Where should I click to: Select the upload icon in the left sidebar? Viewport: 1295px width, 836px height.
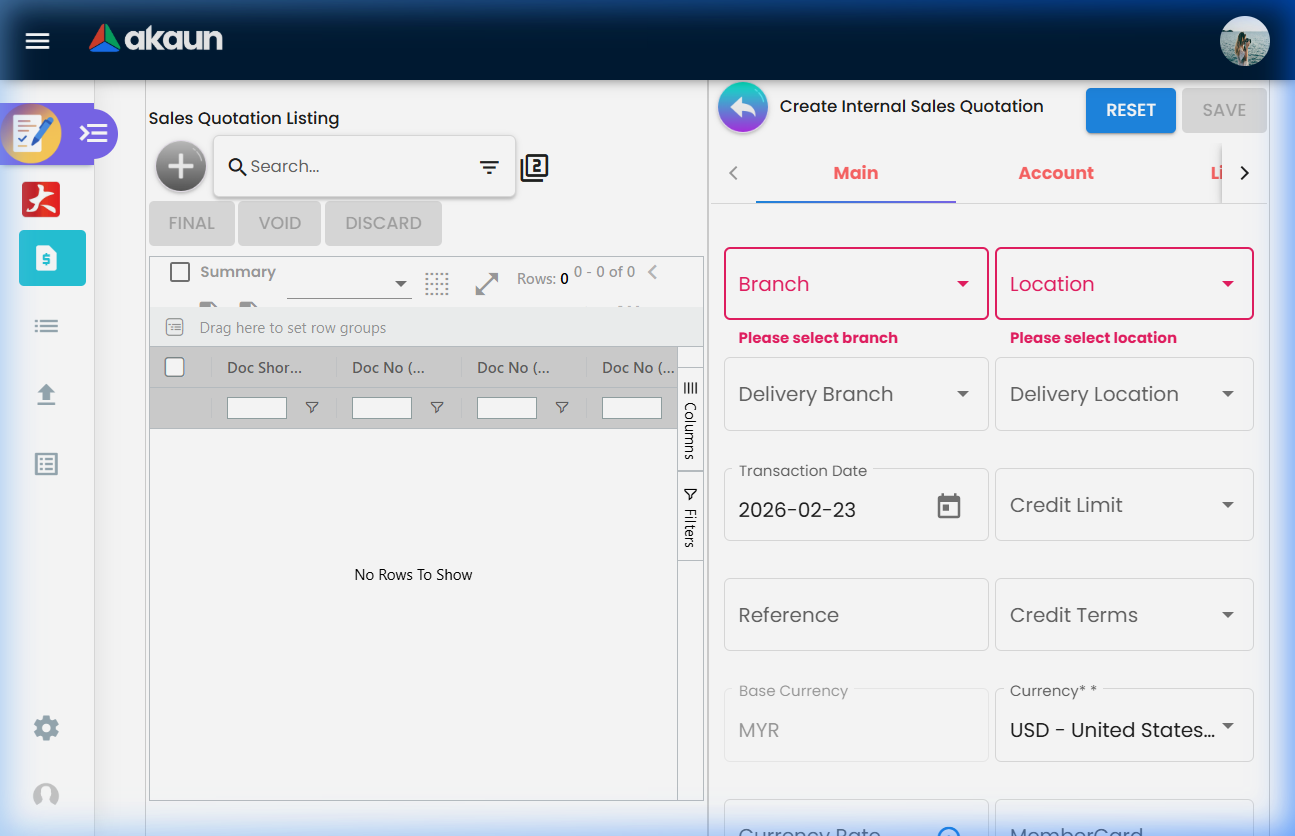click(46, 394)
